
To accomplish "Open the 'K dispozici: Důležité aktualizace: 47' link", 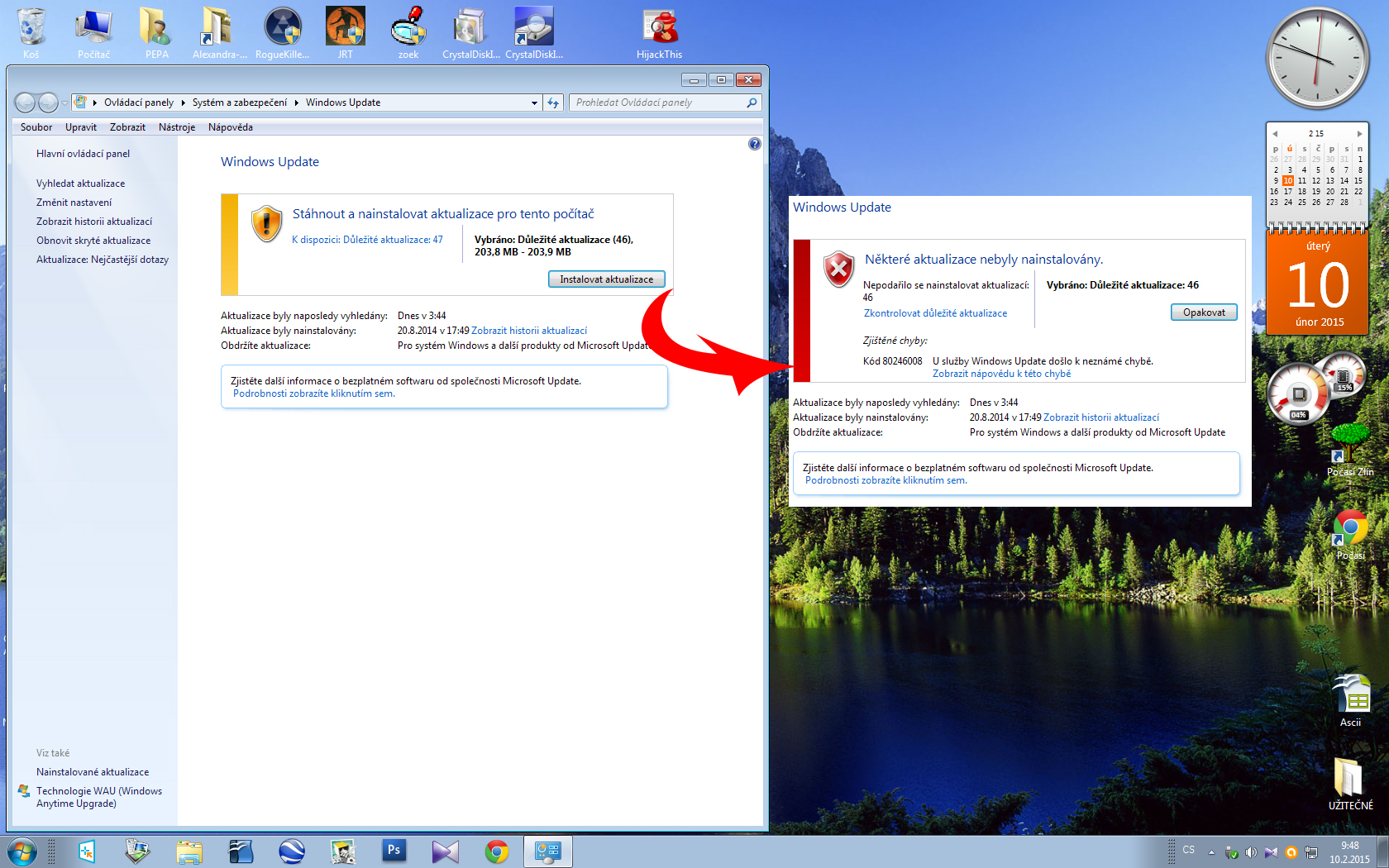I will pos(367,240).
